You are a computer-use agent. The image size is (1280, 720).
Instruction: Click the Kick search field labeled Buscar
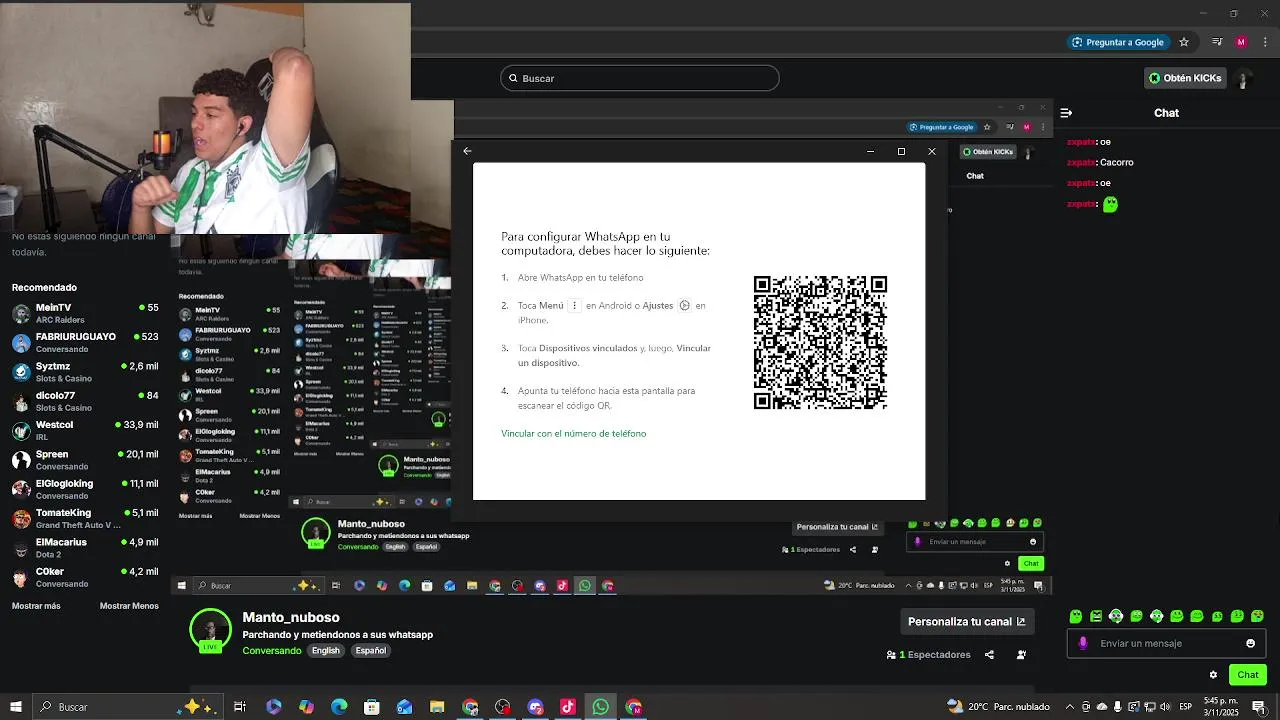[640, 78]
